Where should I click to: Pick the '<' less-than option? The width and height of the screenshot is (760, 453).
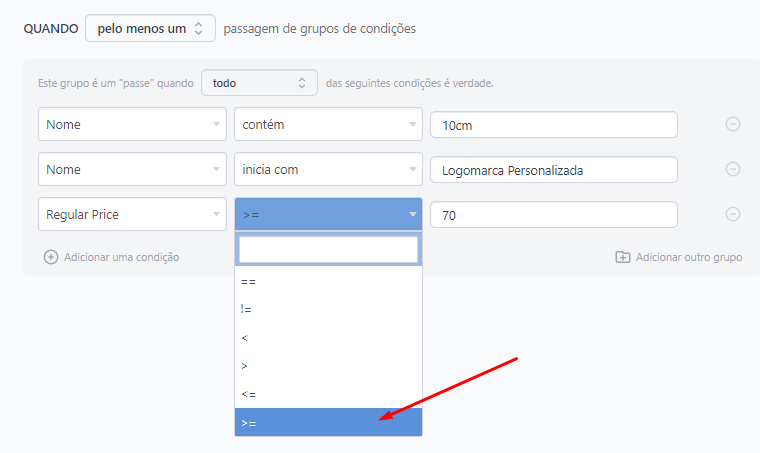[328, 338]
